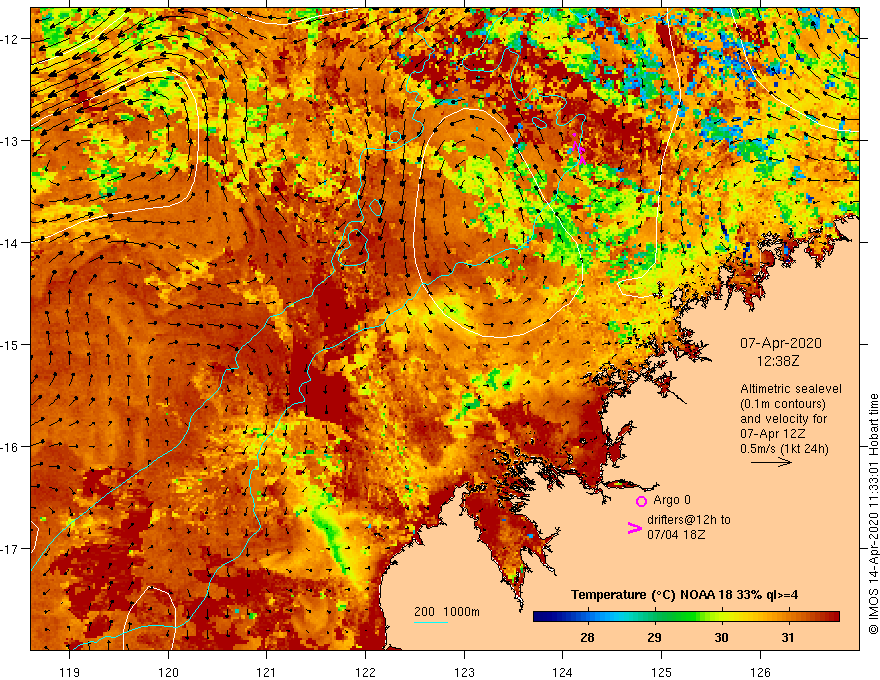880x680 pixels.
Task: Click latitude axis label -12
Action: point(12,39)
